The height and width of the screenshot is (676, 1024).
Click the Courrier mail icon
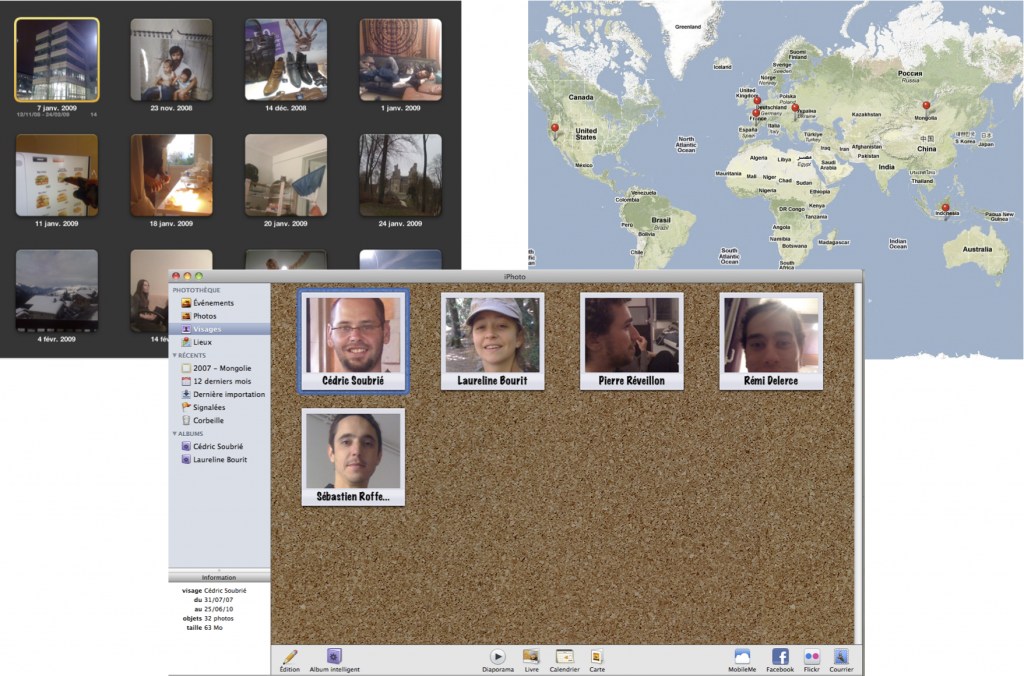click(841, 660)
